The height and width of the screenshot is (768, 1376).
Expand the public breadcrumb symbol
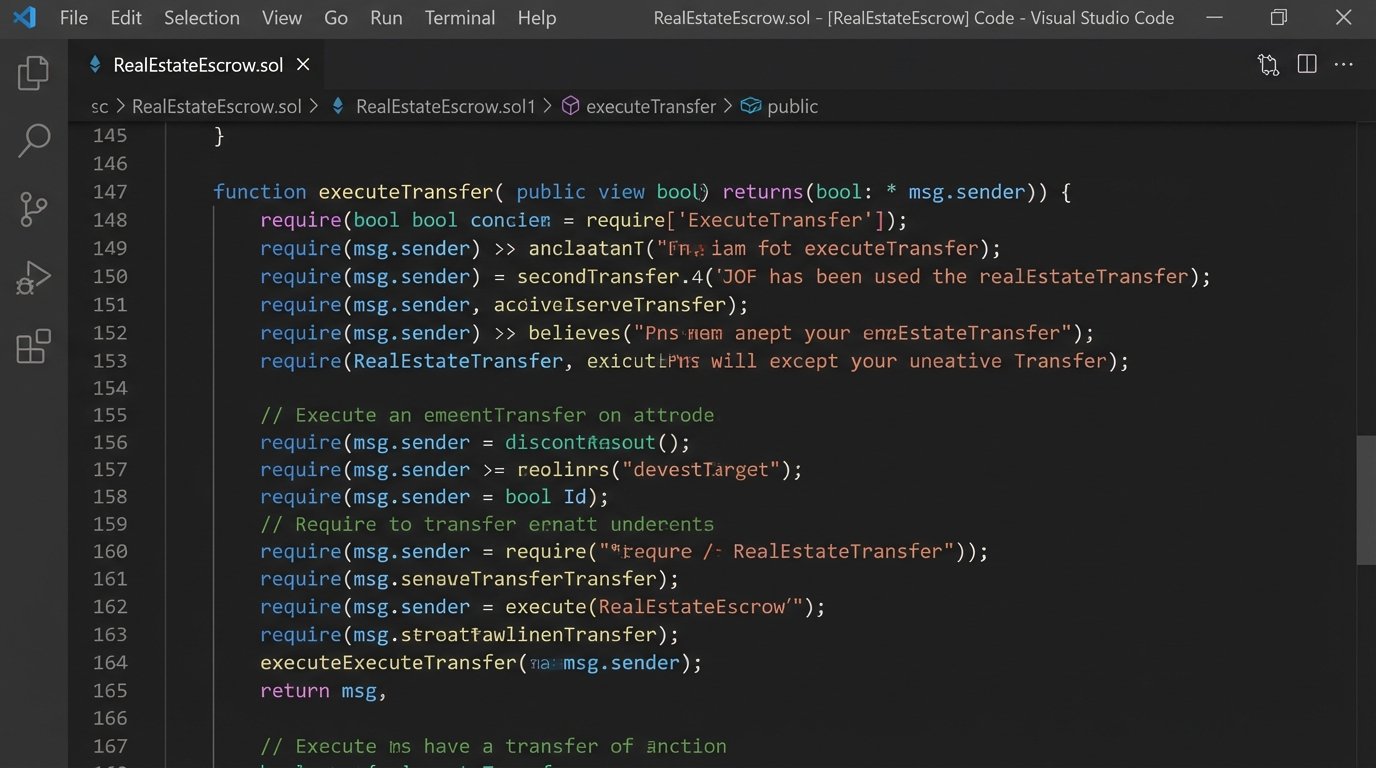click(x=791, y=106)
